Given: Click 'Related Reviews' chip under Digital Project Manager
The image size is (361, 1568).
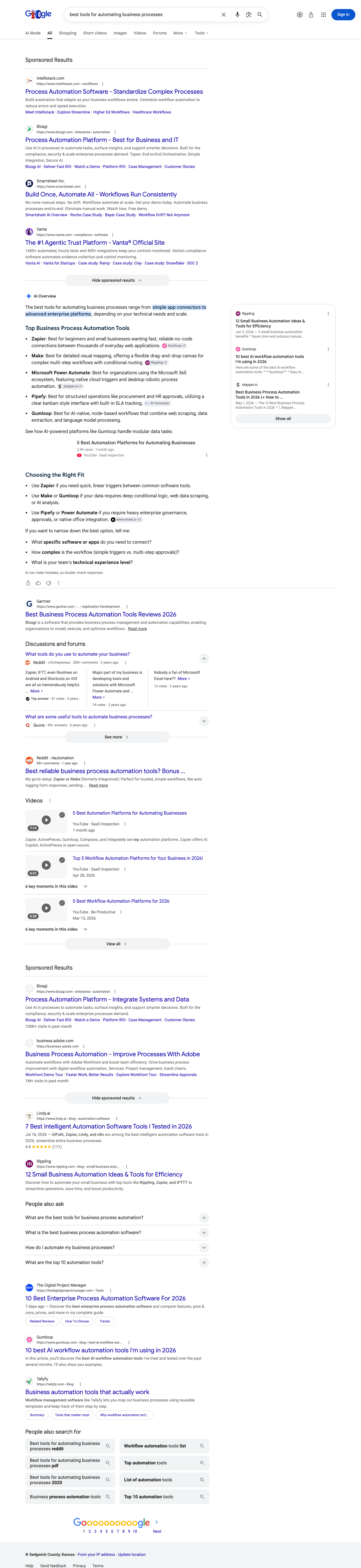Looking at the screenshot, I should [x=43, y=1322].
